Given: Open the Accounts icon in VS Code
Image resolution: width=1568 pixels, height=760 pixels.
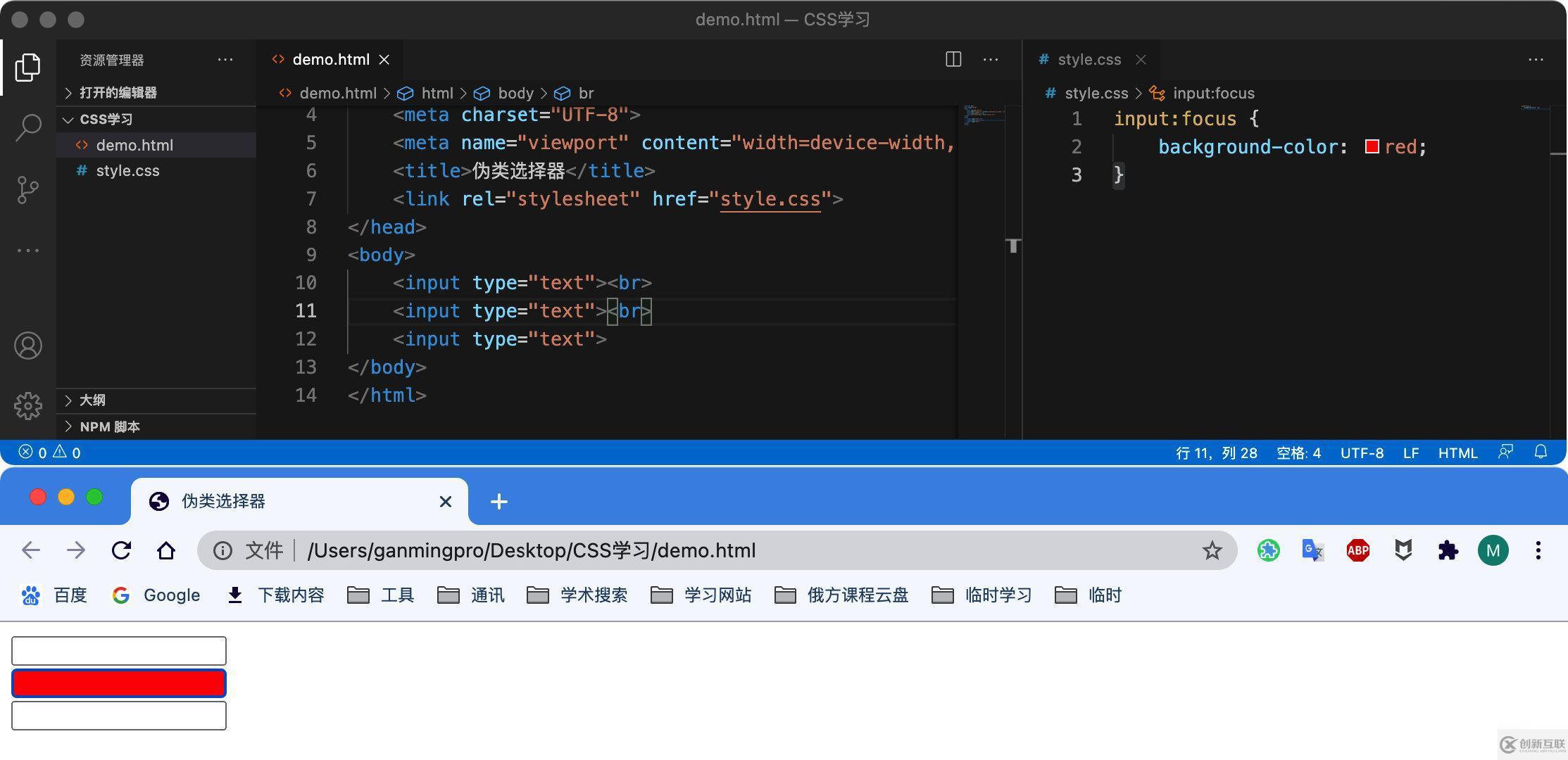Looking at the screenshot, I should (x=27, y=346).
